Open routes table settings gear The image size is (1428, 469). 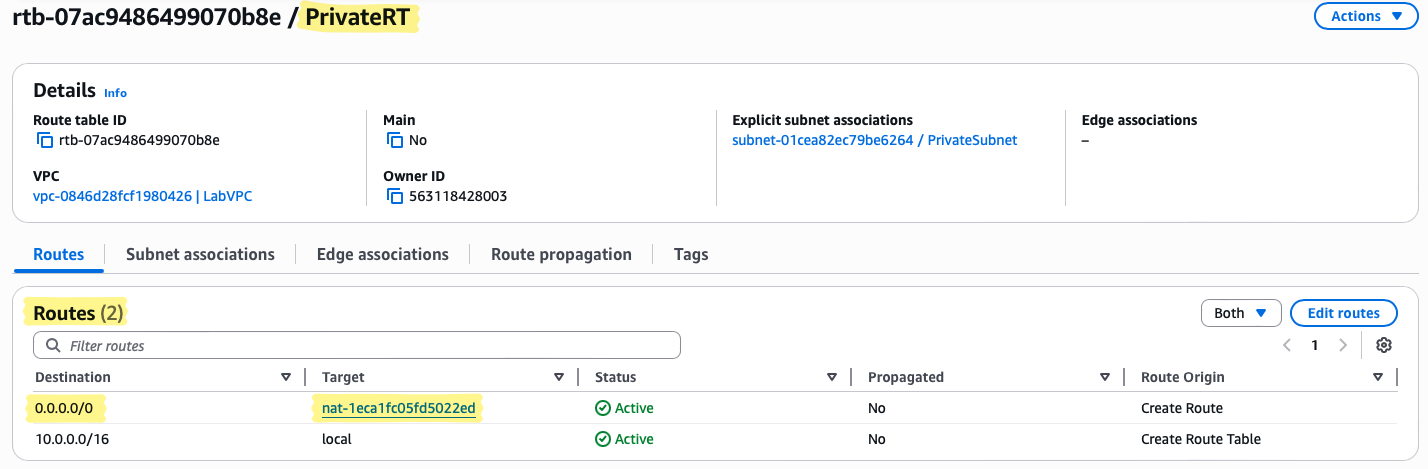(1384, 345)
